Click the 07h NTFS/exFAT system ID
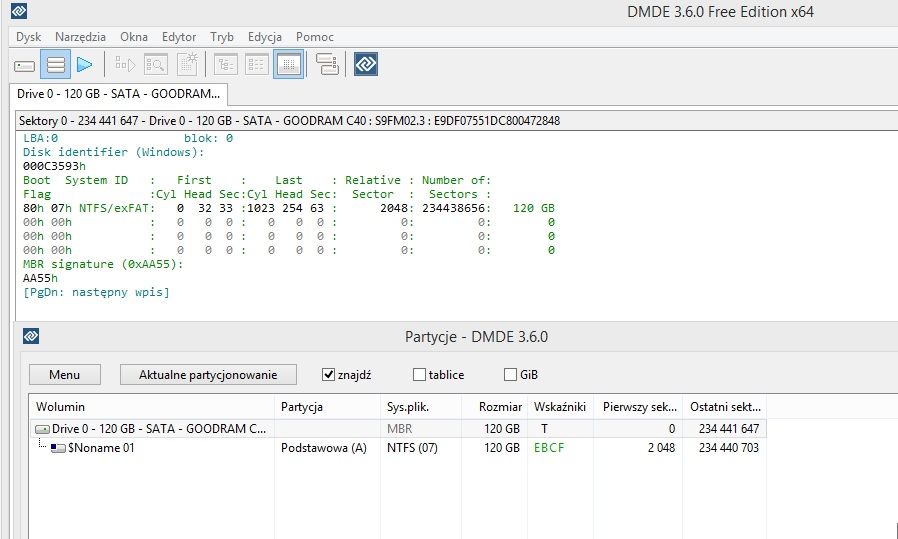This screenshot has width=898, height=539. coord(100,208)
